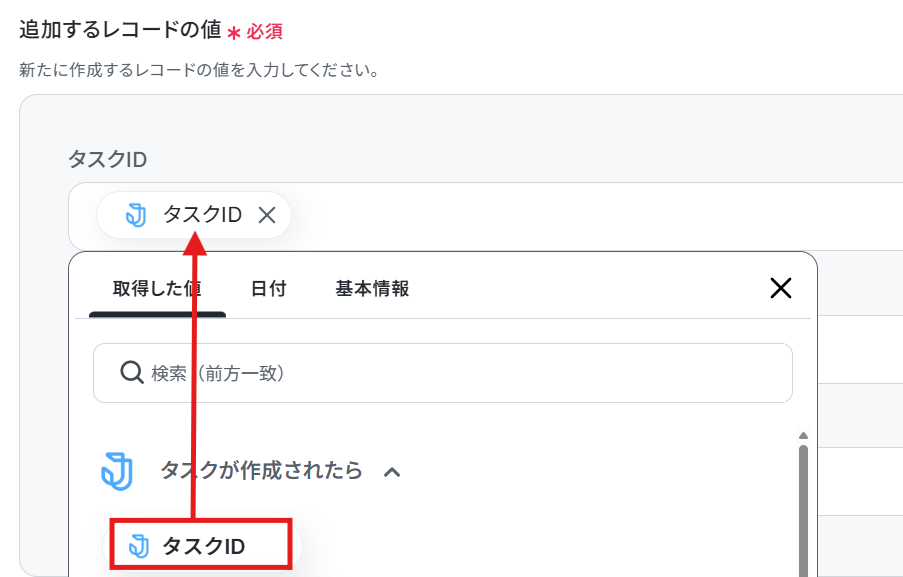903x577 pixels.
Task: Open the 日付 tab
Action: coord(268,289)
